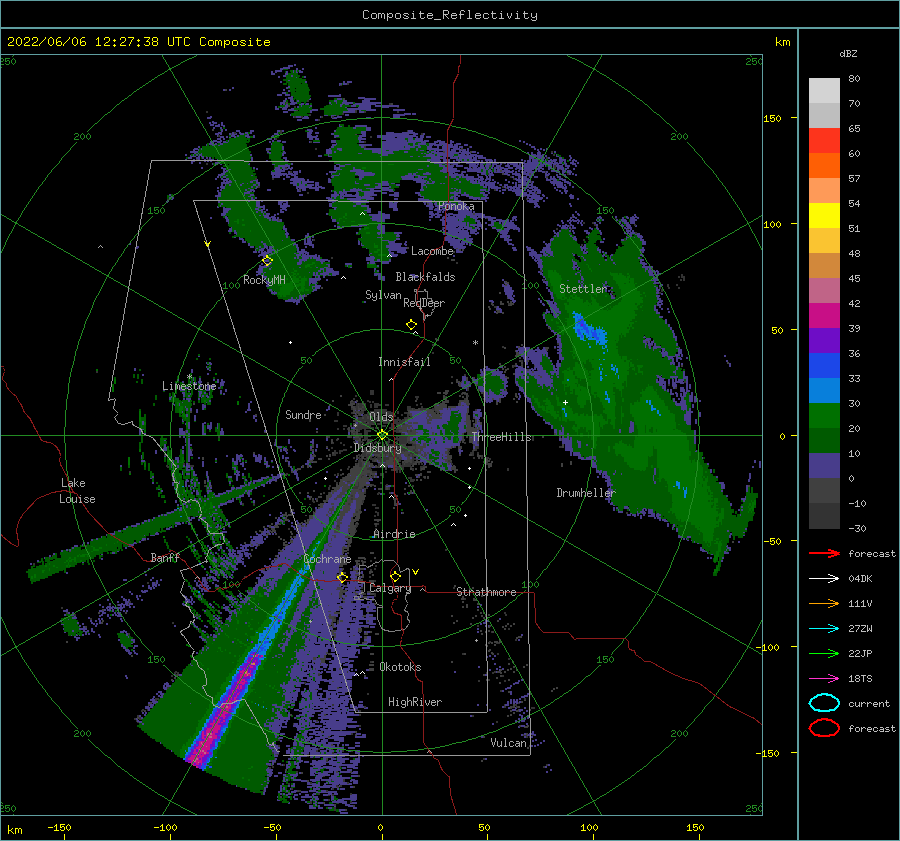
Task: Click the HighRiver label
Action: coord(414,702)
